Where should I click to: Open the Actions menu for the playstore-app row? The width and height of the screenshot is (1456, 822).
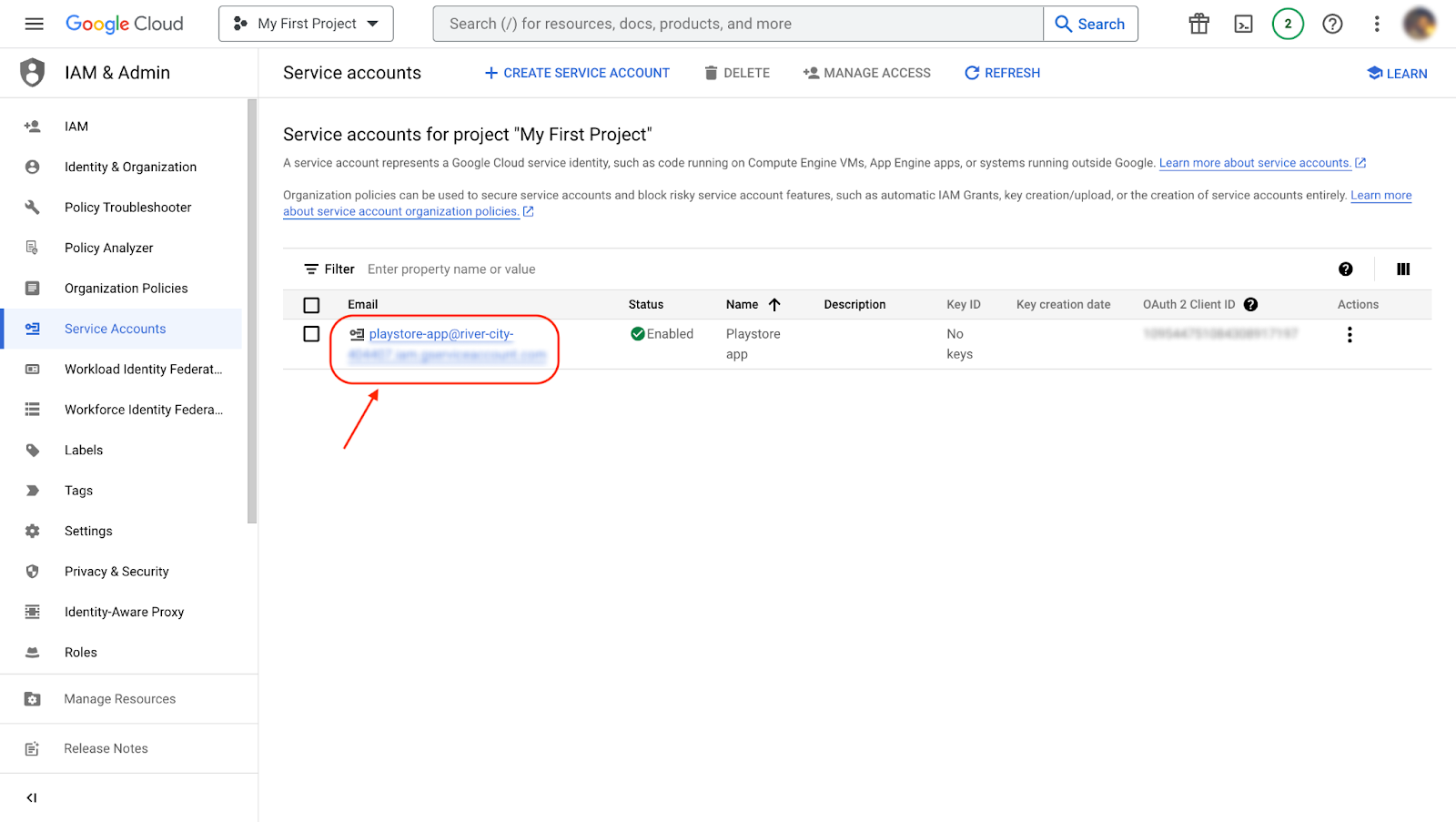(1349, 335)
